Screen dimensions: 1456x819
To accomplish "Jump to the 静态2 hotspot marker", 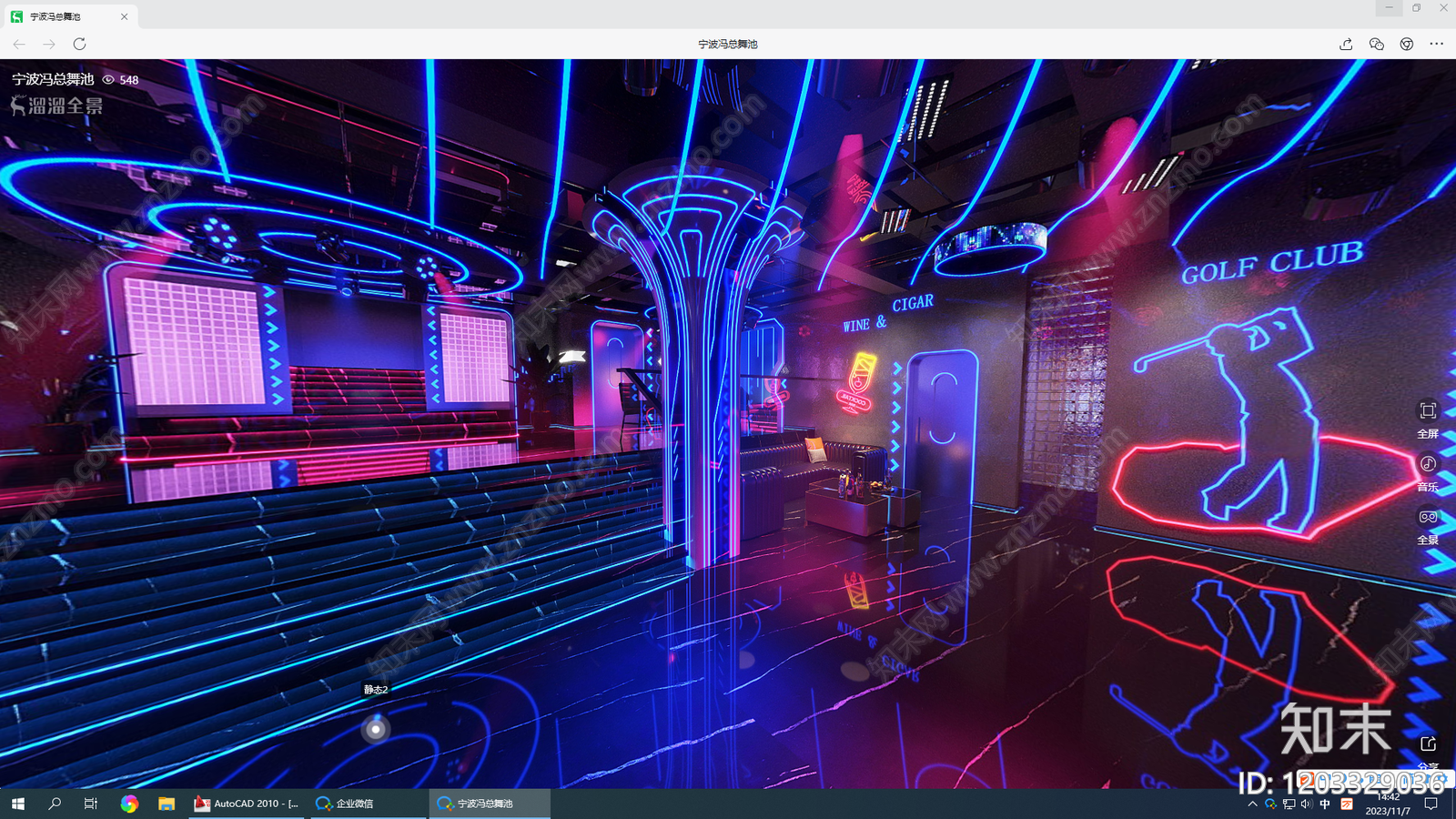I will pos(376,729).
